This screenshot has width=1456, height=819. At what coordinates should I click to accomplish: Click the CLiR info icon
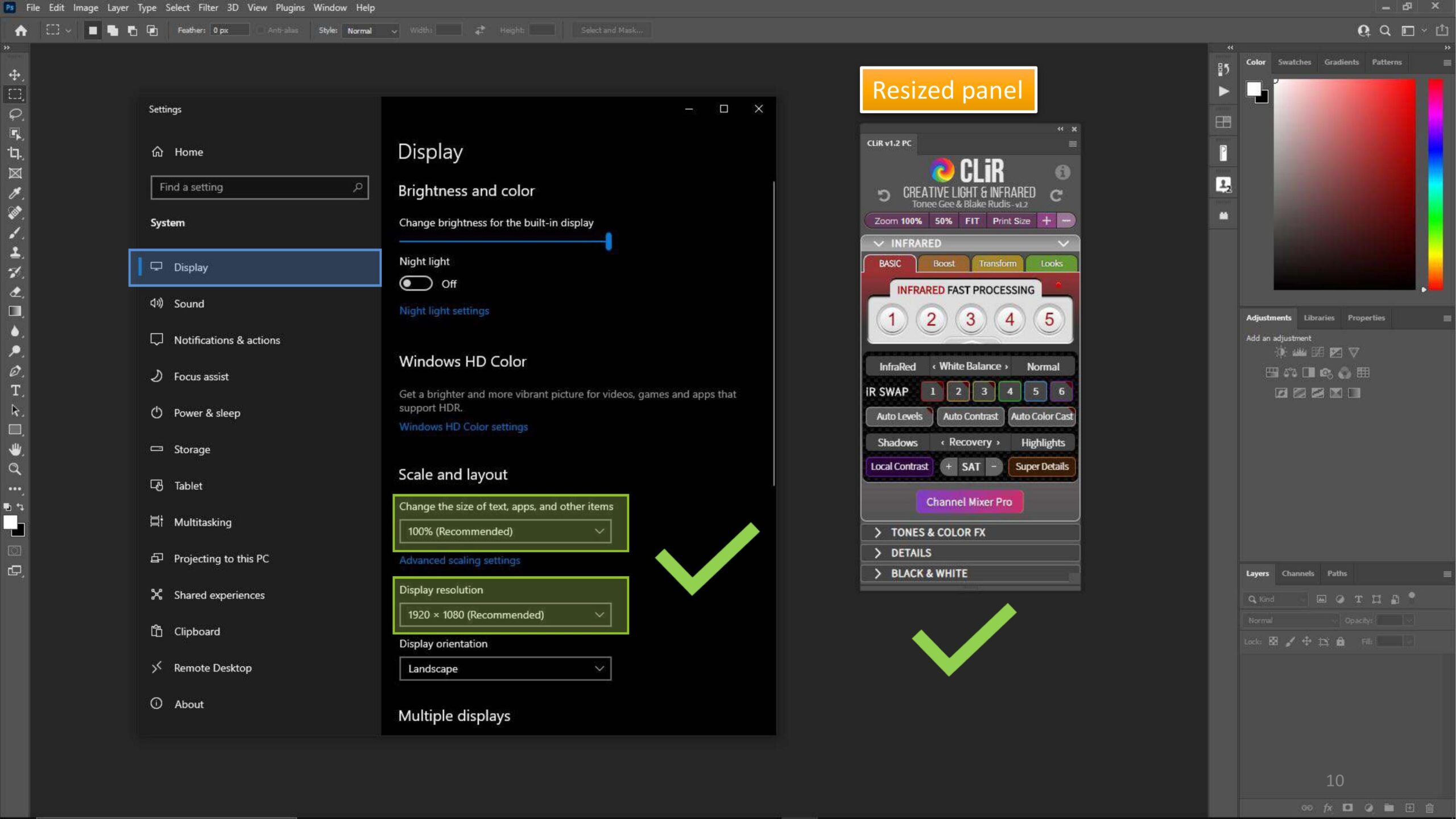click(1062, 172)
